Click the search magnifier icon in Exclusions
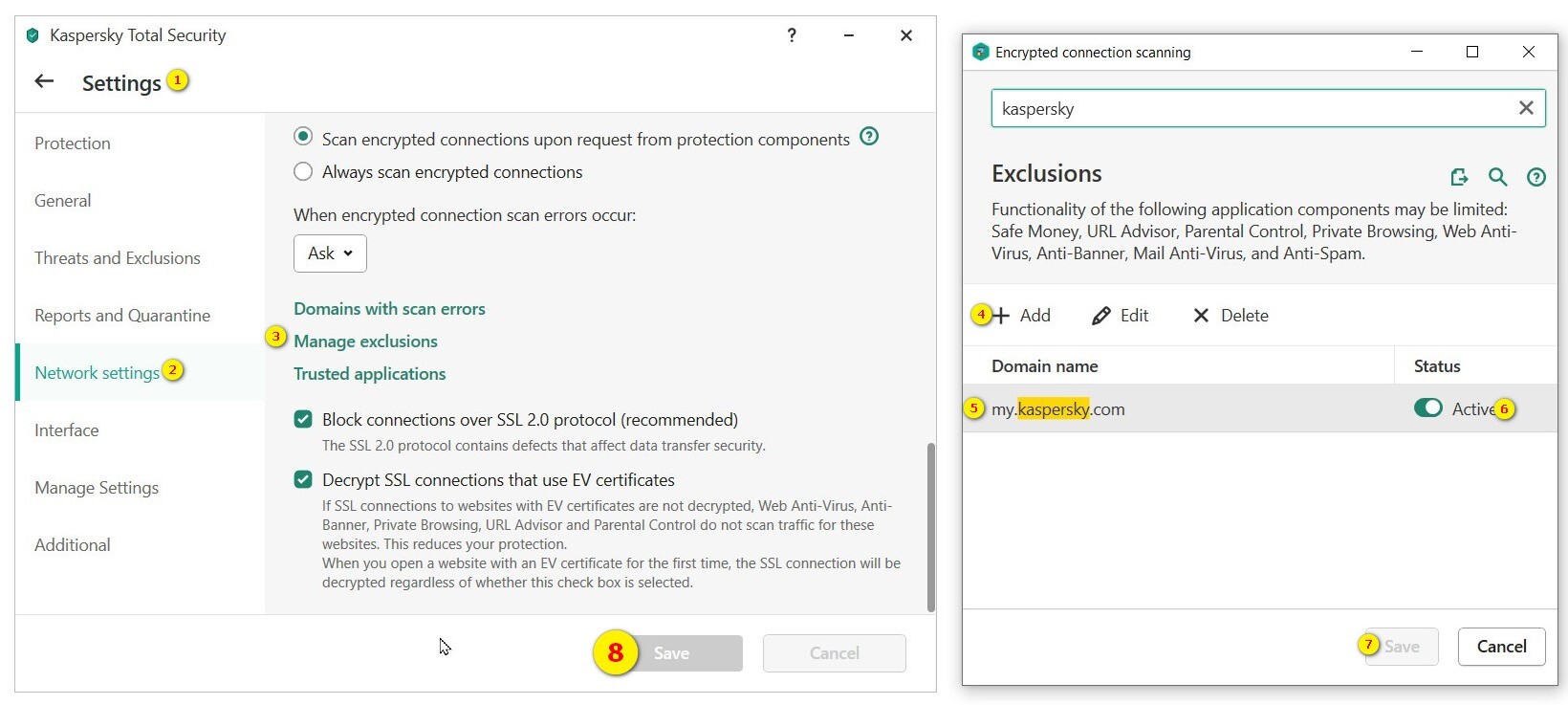Viewport: 1568px width, 705px height. (1497, 177)
